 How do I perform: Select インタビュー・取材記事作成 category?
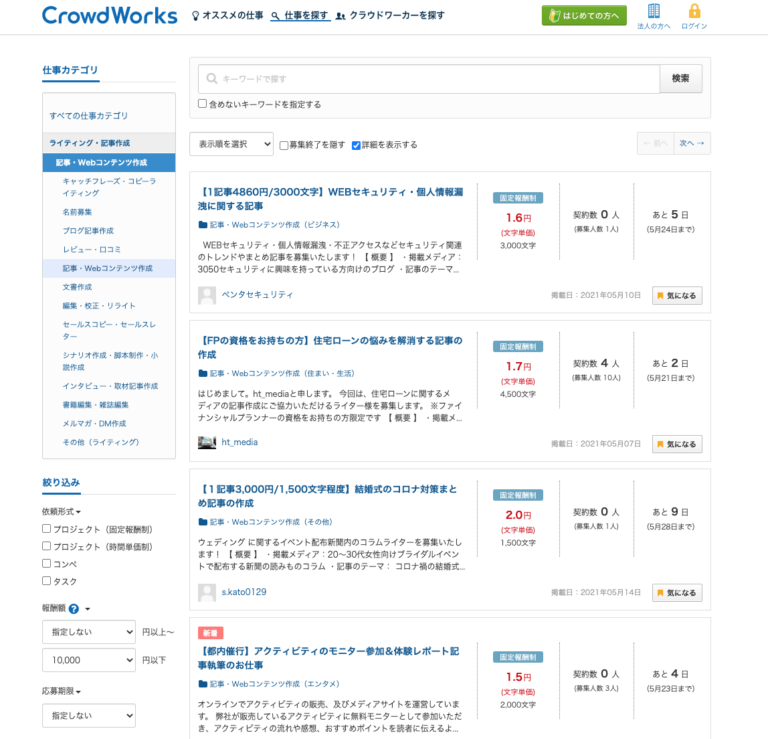click(110, 386)
